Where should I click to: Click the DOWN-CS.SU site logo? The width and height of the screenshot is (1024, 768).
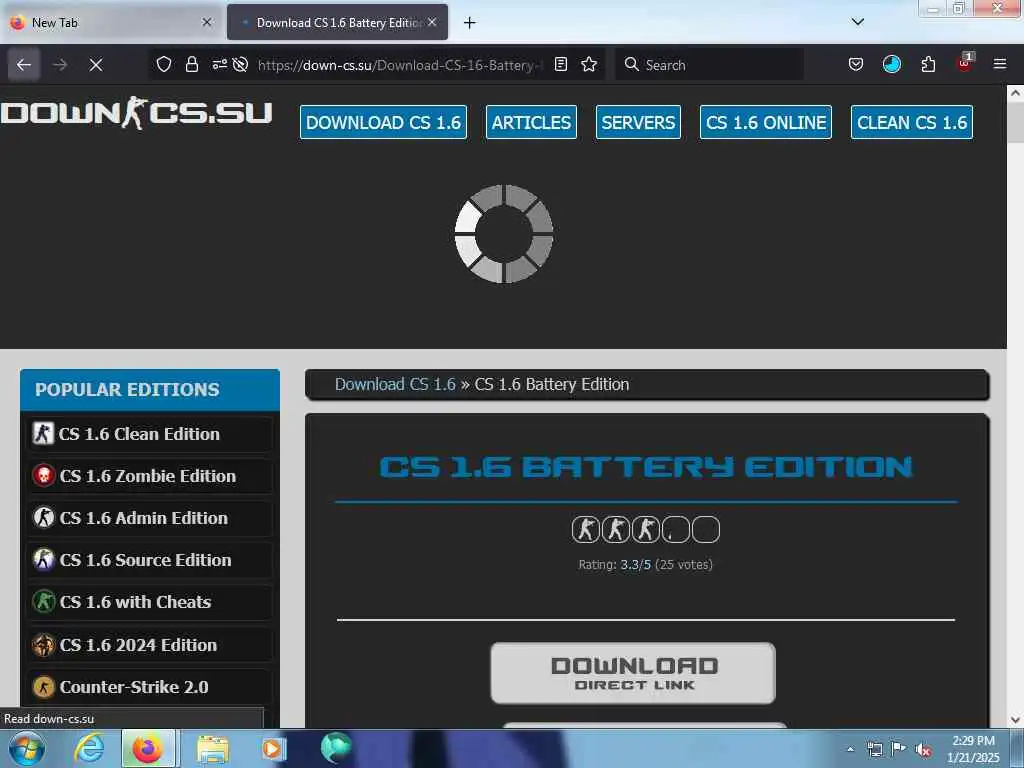pyautogui.click(x=136, y=113)
